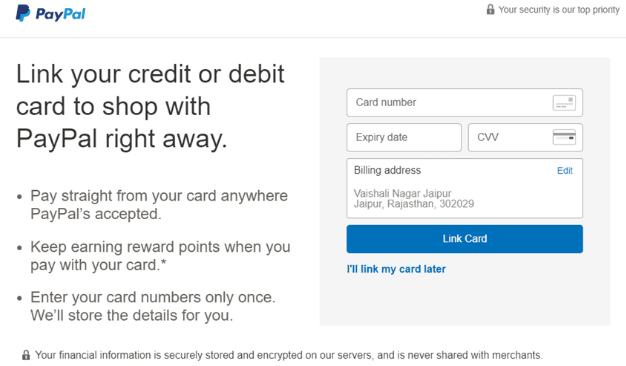Viewport: 626px width, 366px height.
Task: Click the footer text about financial information encryption
Action: tap(289, 355)
